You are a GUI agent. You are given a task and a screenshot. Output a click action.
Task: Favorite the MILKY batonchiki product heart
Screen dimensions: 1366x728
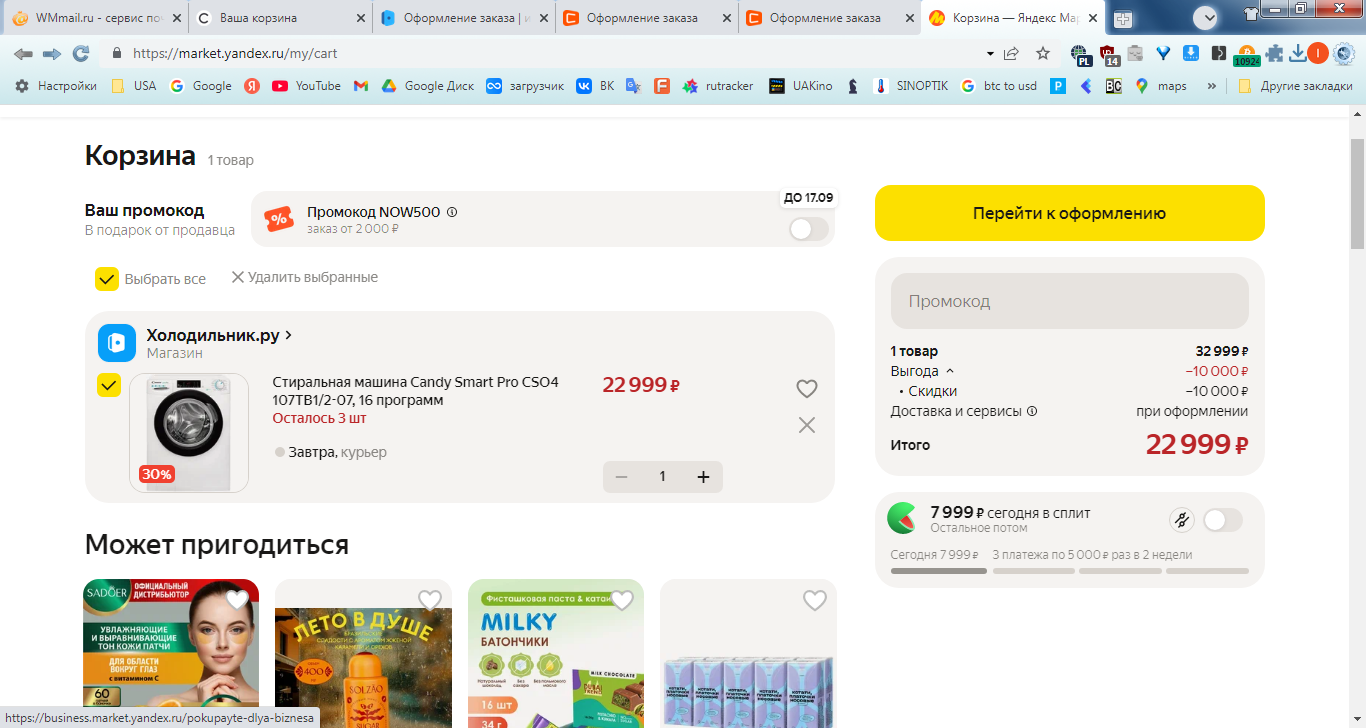(x=622, y=600)
